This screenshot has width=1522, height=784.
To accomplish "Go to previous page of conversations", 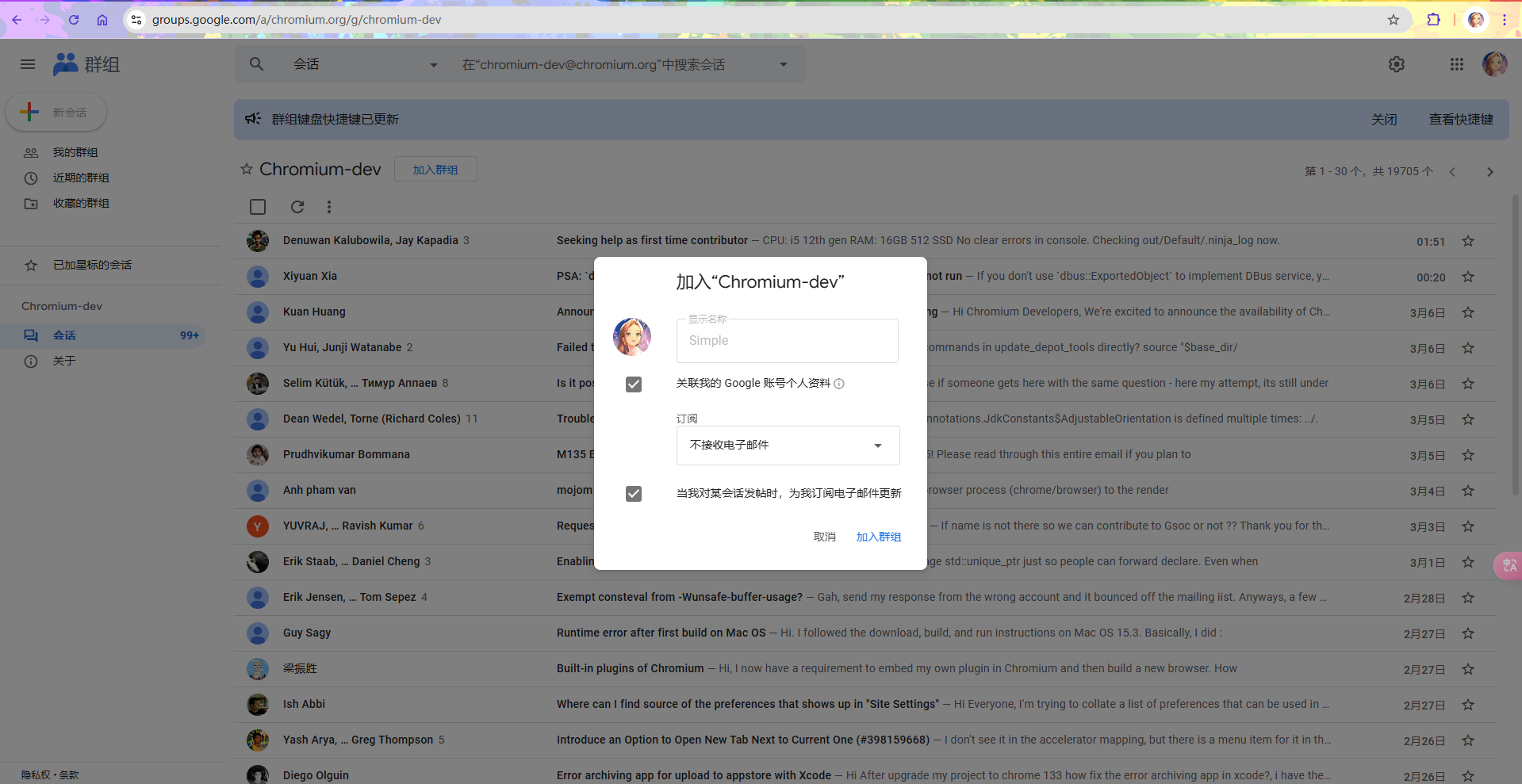I will pos(1452,172).
